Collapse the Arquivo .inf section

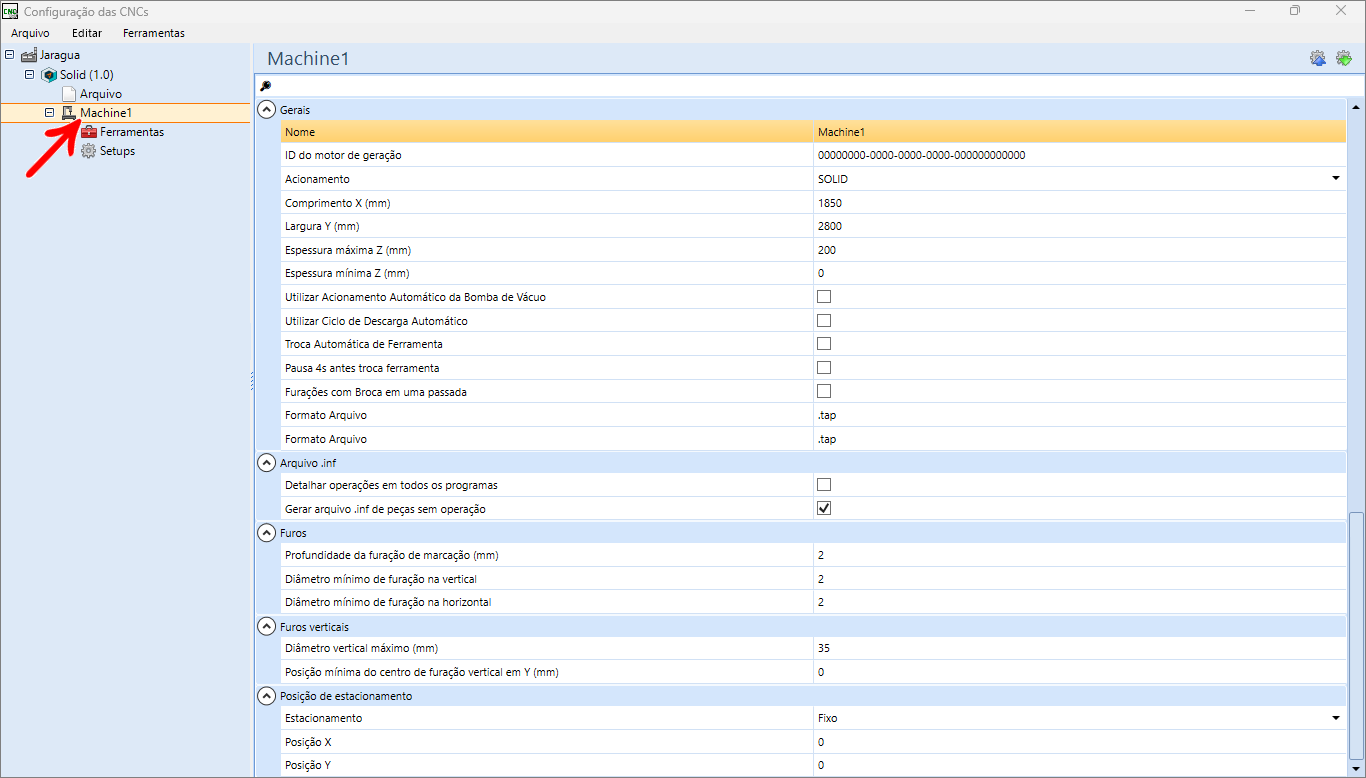coord(266,462)
